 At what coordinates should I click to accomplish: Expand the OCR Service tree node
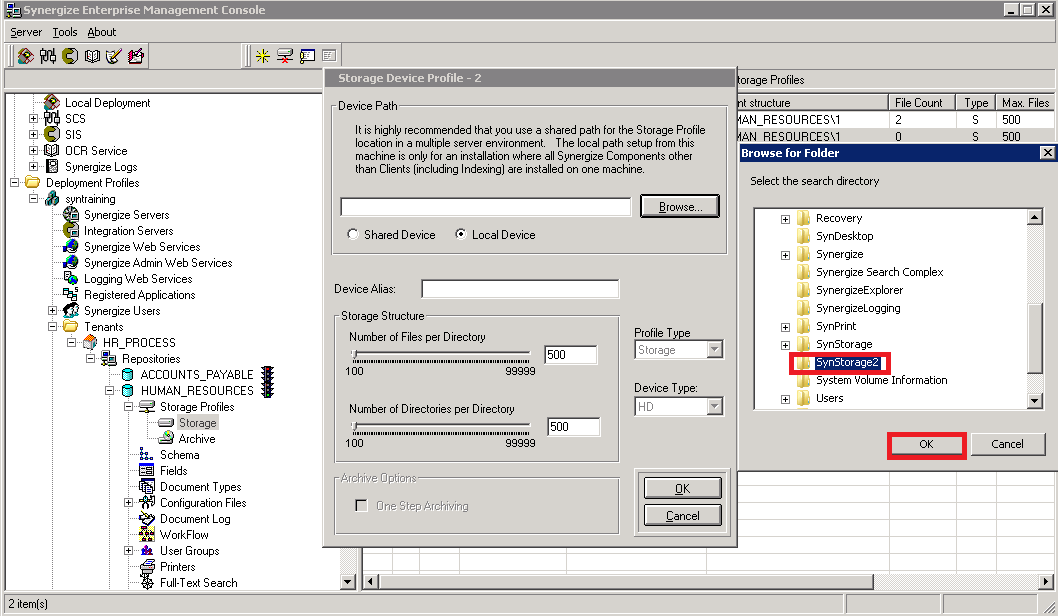click(33, 150)
